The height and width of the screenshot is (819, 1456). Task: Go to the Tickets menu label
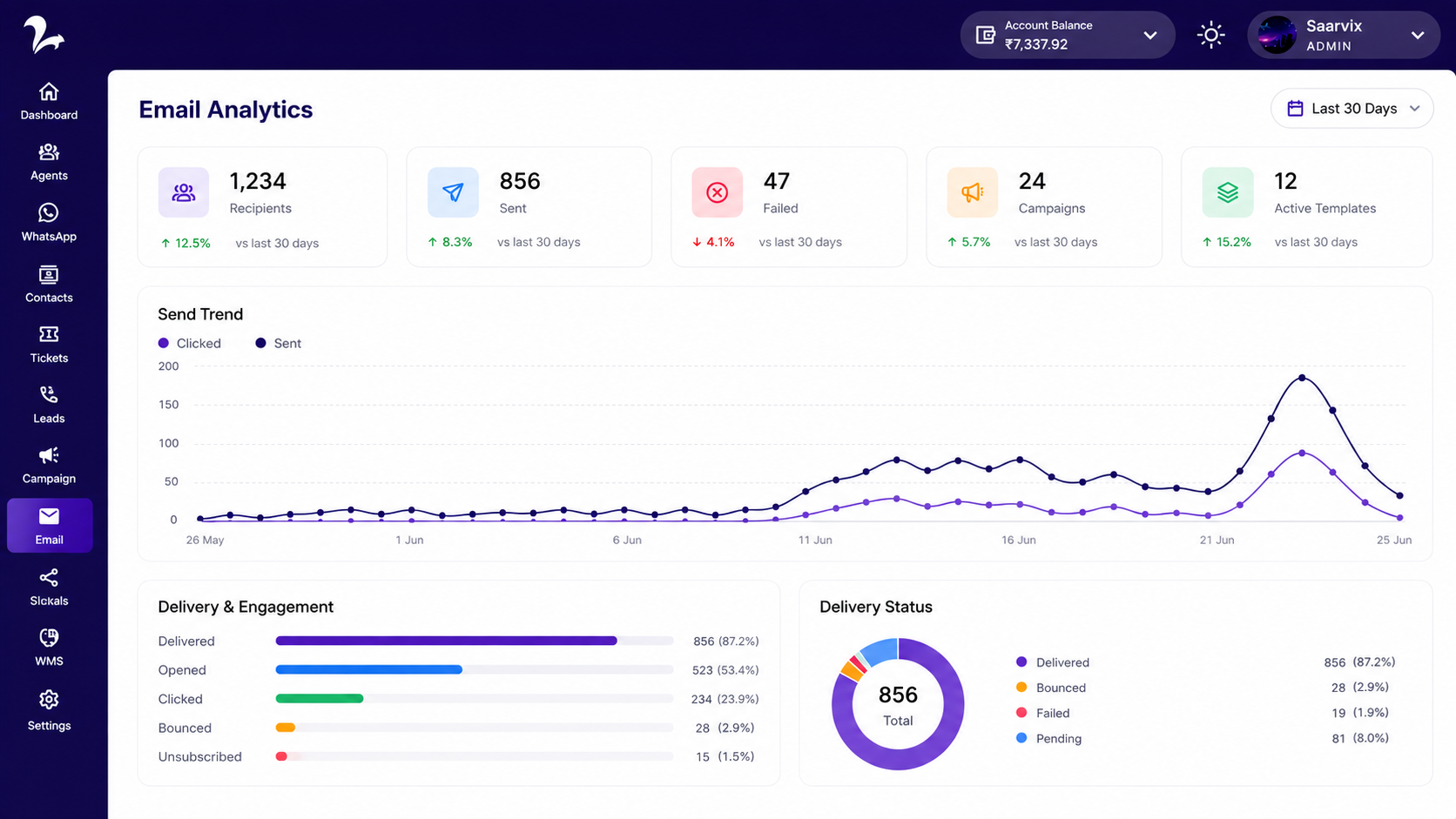(49, 358)
